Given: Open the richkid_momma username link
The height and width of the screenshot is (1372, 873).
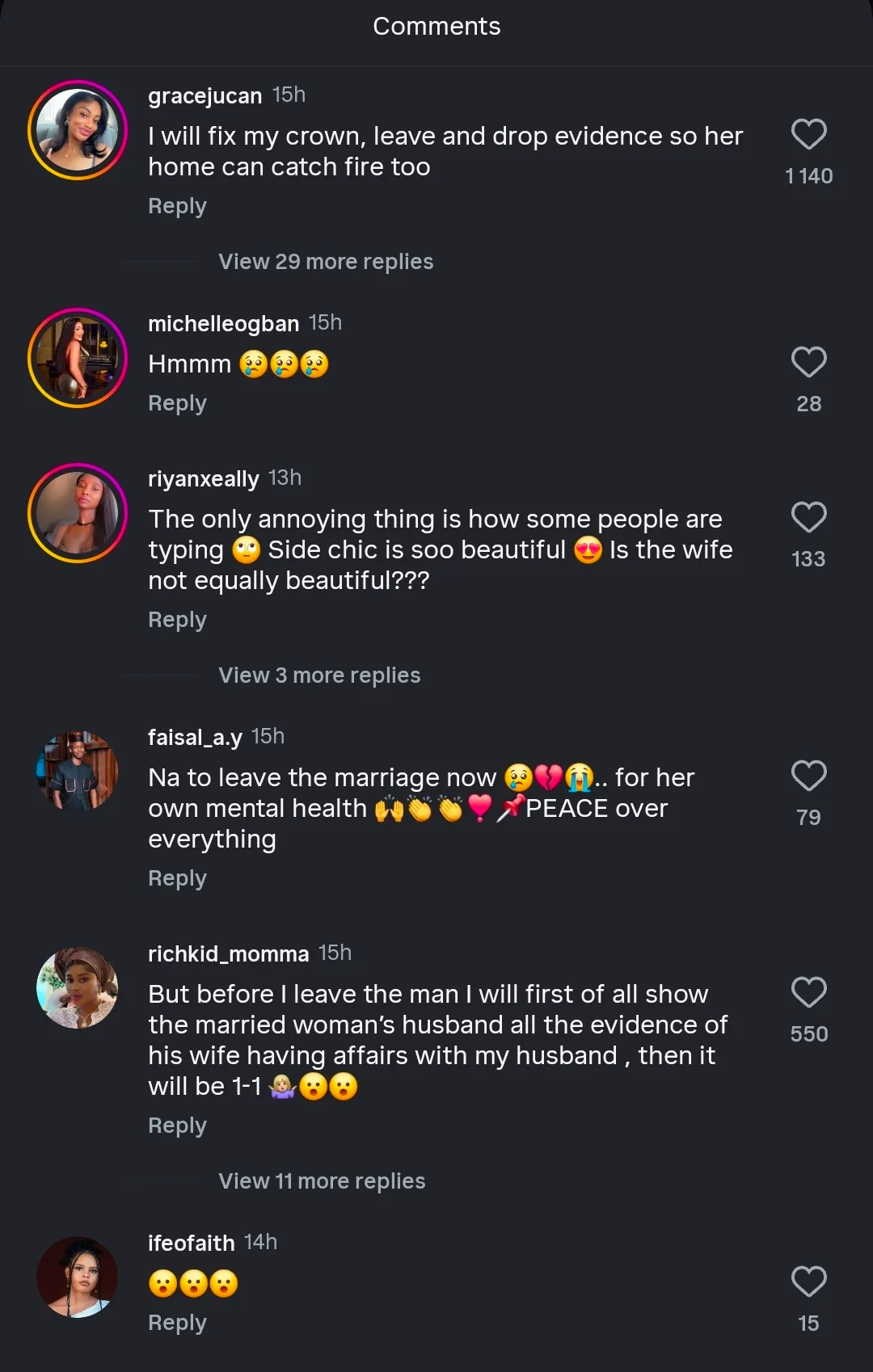Looking at the screenshot, I should pos(228,953).
